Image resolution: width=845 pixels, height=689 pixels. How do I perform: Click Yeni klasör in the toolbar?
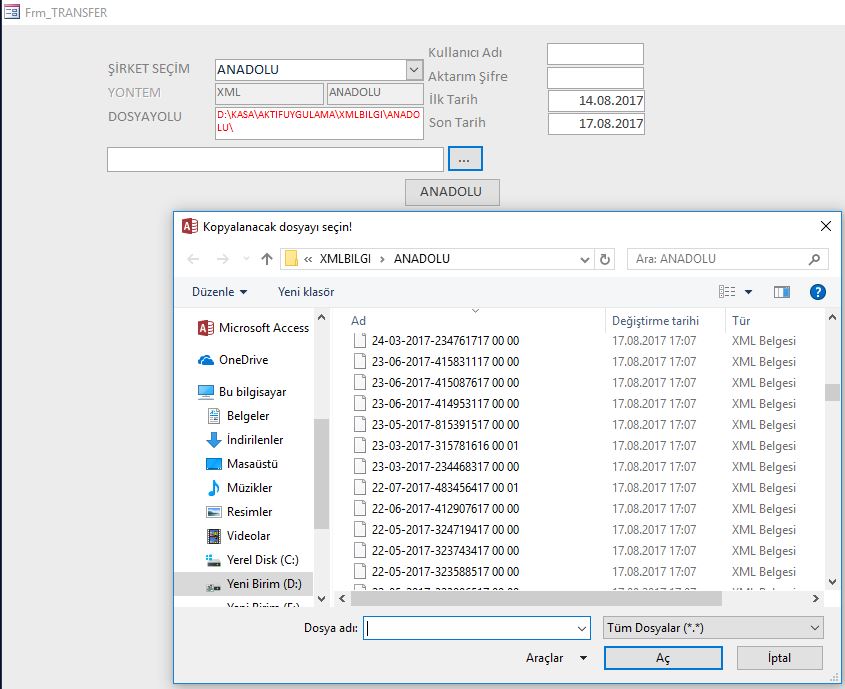click(306, 292)
